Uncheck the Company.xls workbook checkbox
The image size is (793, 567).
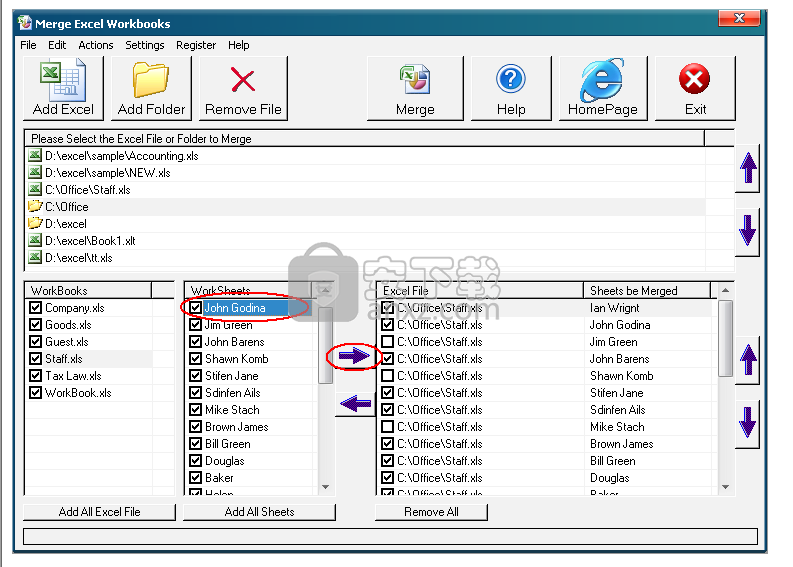pos(36,308)
